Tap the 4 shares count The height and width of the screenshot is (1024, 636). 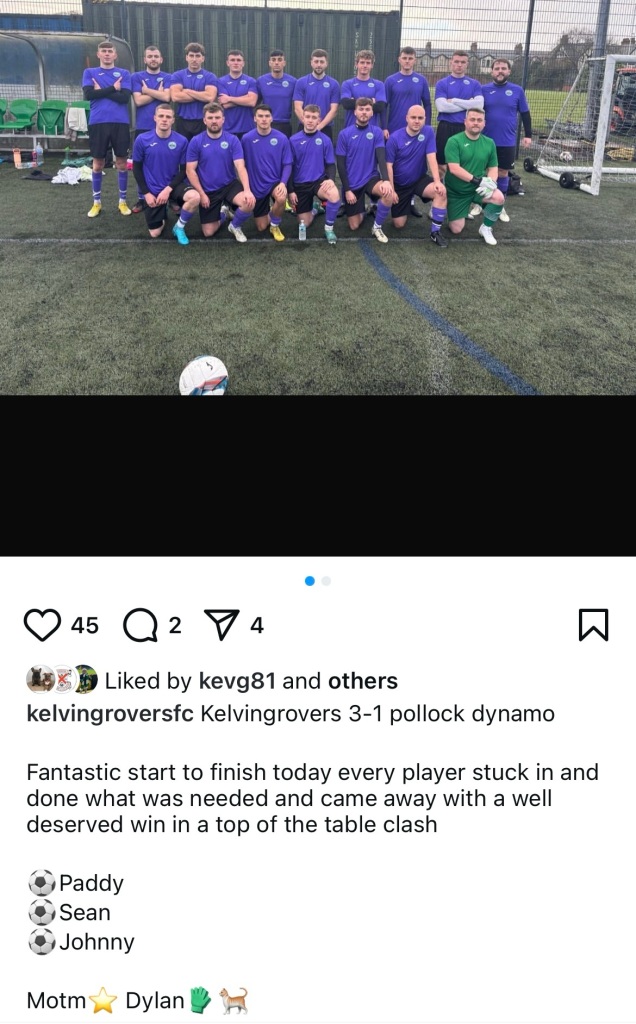257,626
